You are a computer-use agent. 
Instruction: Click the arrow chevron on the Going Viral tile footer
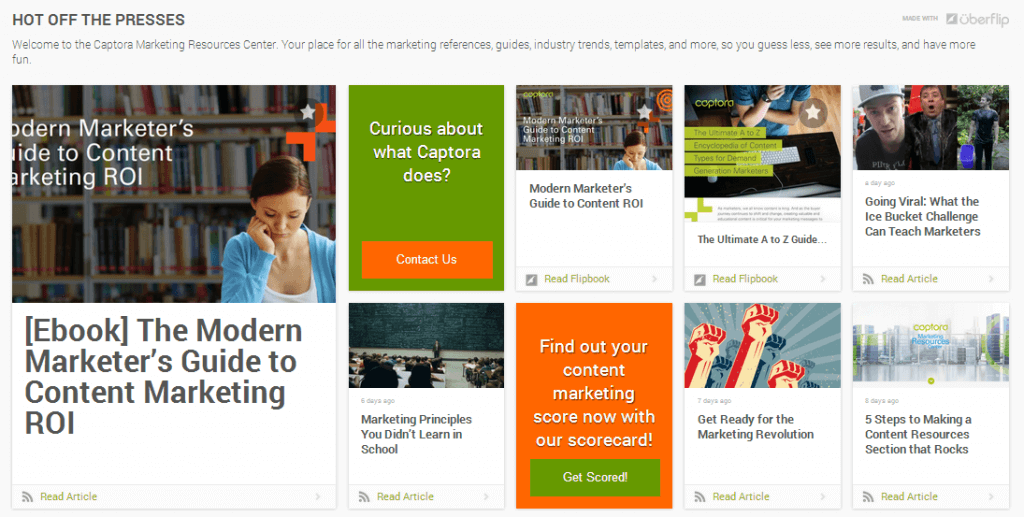coord(991,279)
